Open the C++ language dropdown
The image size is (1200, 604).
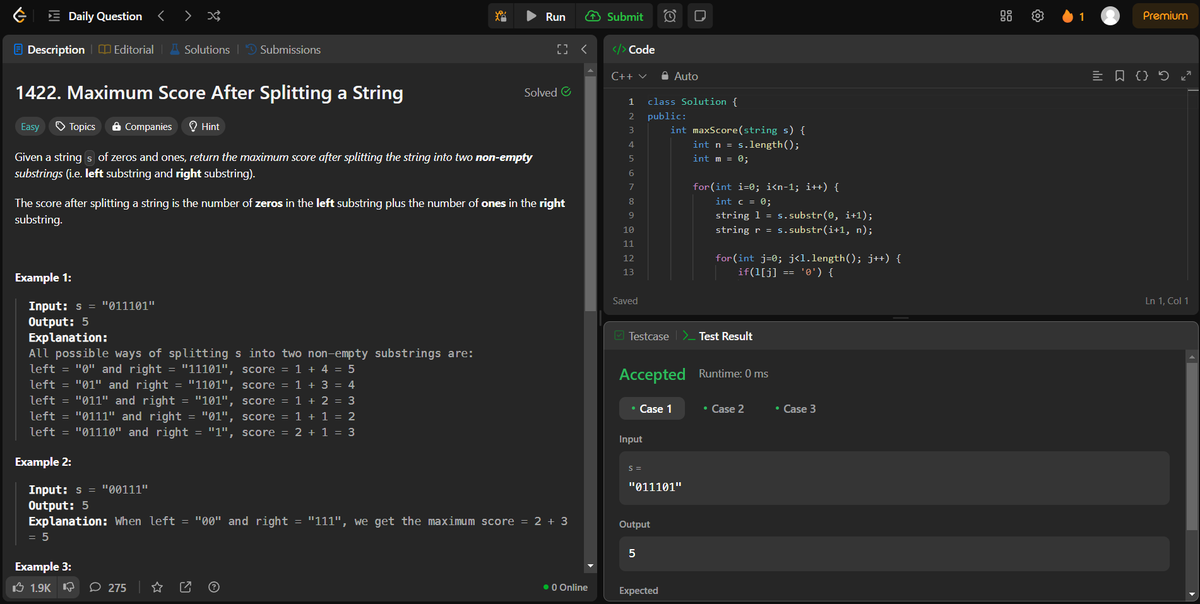click(x=628, y=75)
